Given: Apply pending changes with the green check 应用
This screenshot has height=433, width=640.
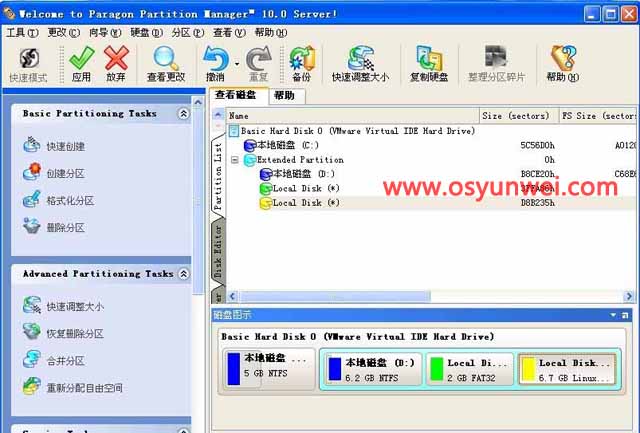Looking at the screenshot, I should [x=81, y=64].
